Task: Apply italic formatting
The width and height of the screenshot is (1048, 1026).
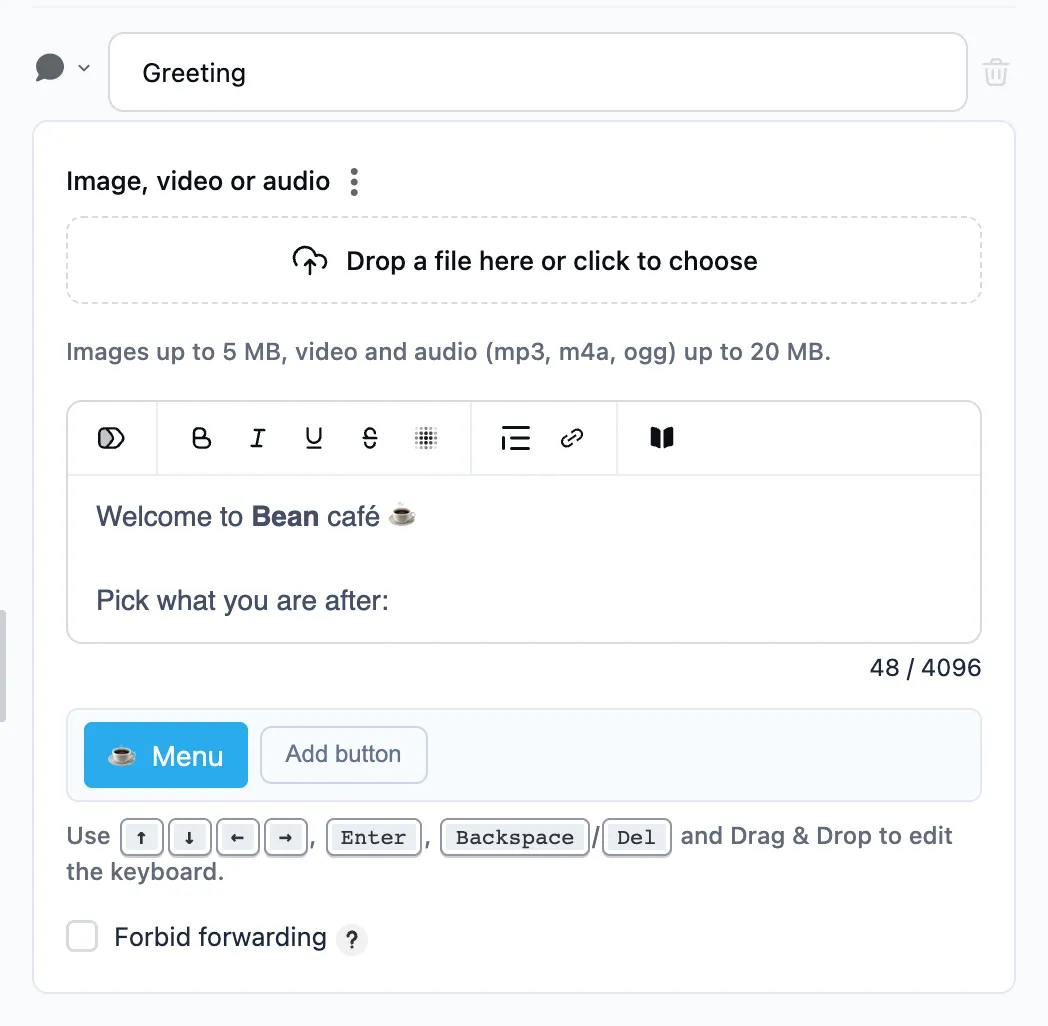Action: tap(257, 438)
